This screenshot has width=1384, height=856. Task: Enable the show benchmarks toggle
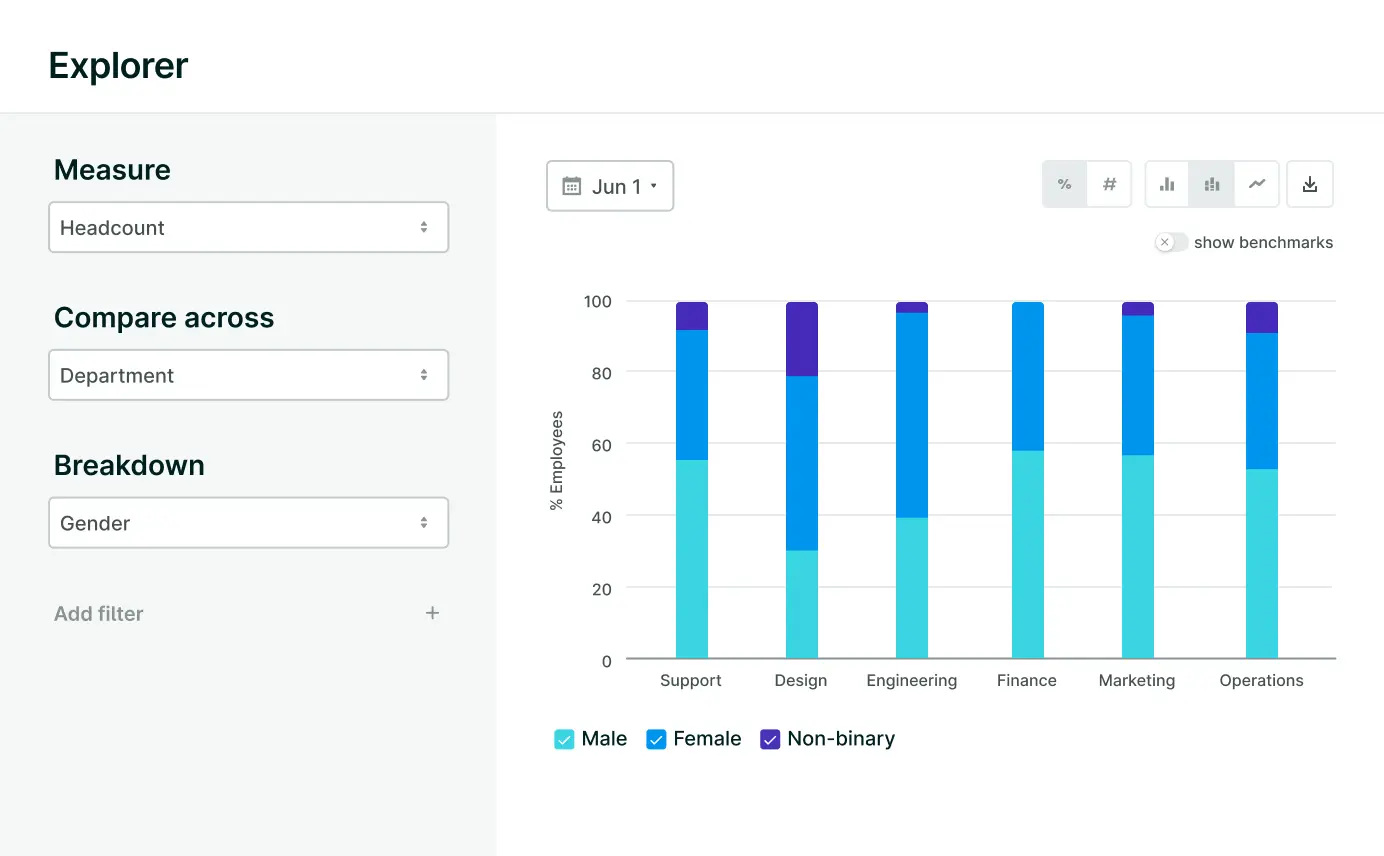click(x=1171, y=242)
